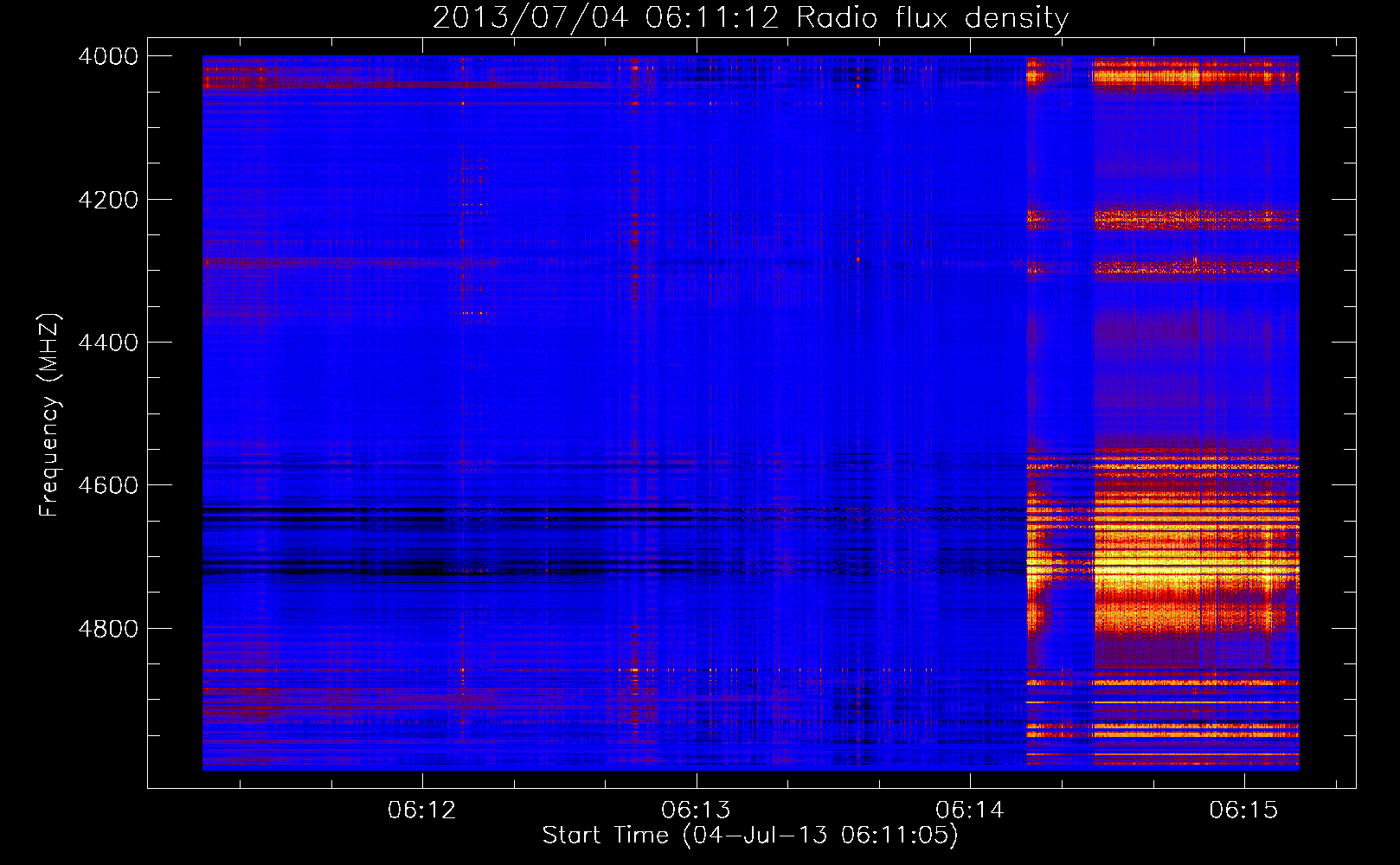1400x865 pixels.
Task: Click the '06:12' time axis label
Action: coord(422,810)
